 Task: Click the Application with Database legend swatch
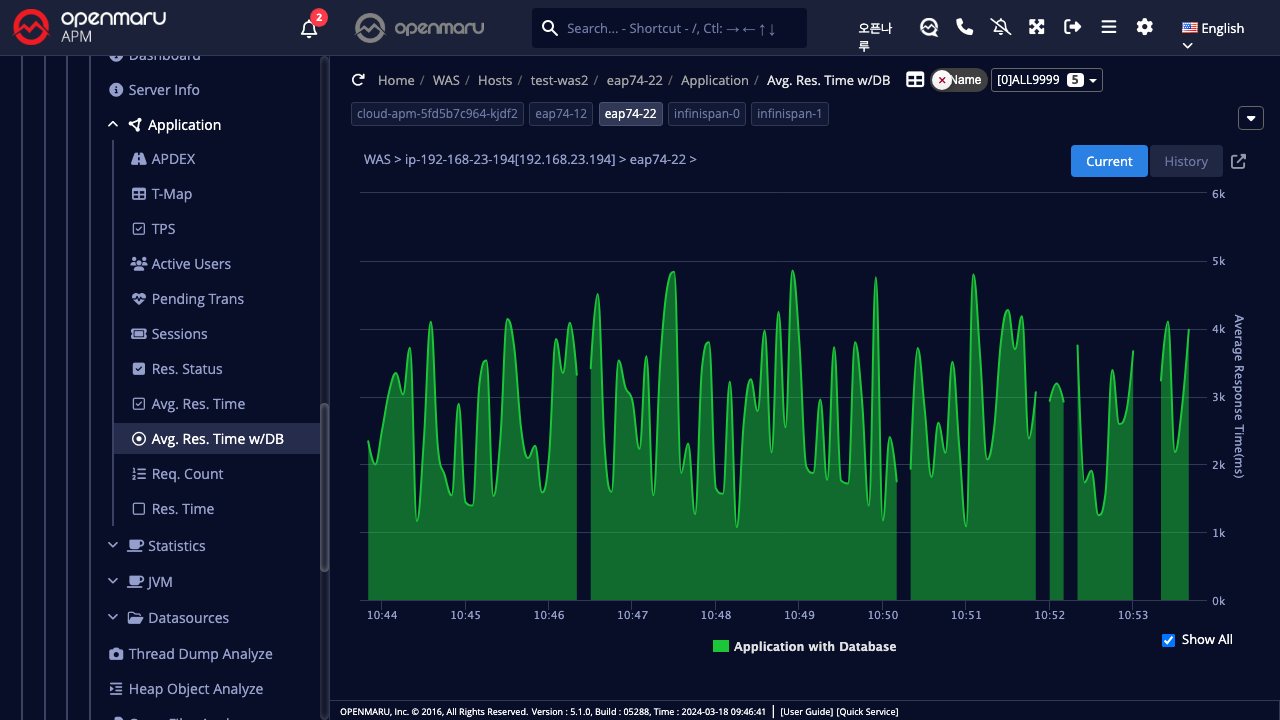[721, 647]
